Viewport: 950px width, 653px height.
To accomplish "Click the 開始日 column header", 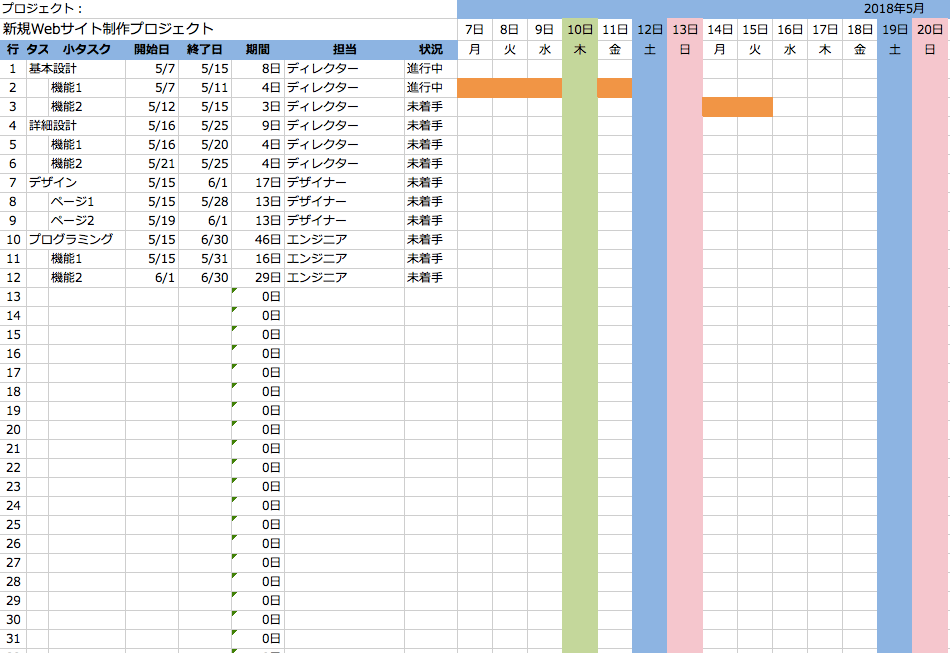I will (x=151, y=49).
